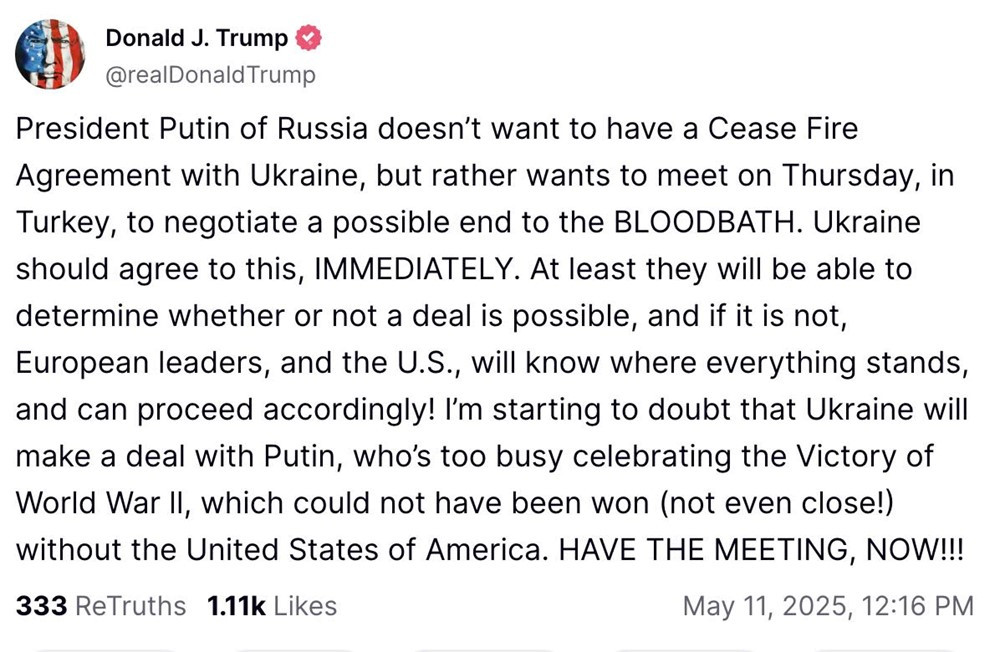The width and height of the screenshot is (1000, 652).
Task: View the 333 ReTruths list
Action: pyautogui.click(x=101, y=606)
